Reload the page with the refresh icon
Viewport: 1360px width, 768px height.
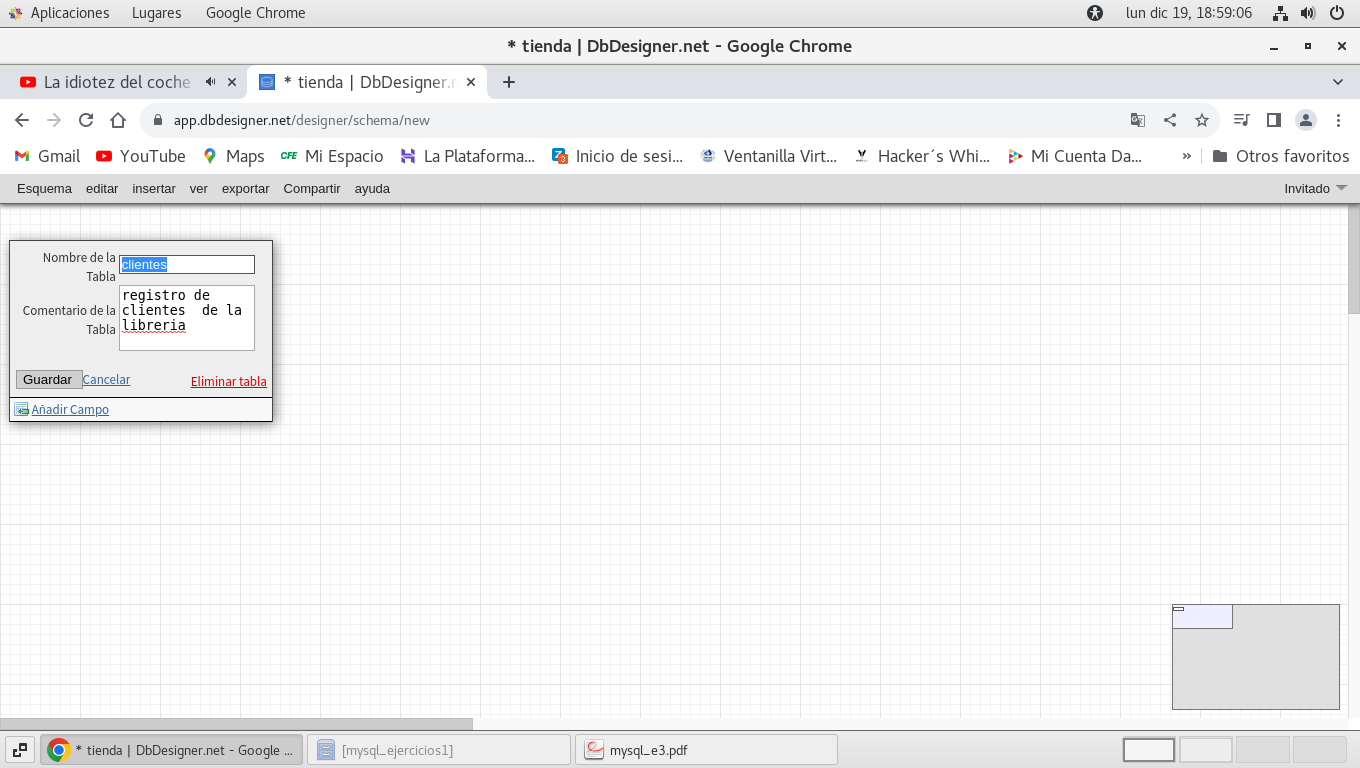[86, 120]
